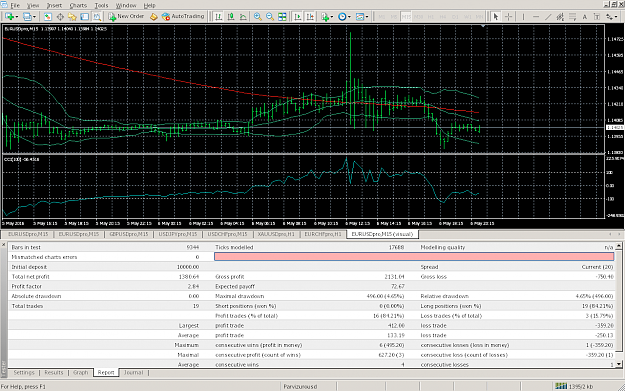The height and width of the screenshot is (391, 625).
Task: Switch chart to bar chart mode
Action: tap(218, 17)
